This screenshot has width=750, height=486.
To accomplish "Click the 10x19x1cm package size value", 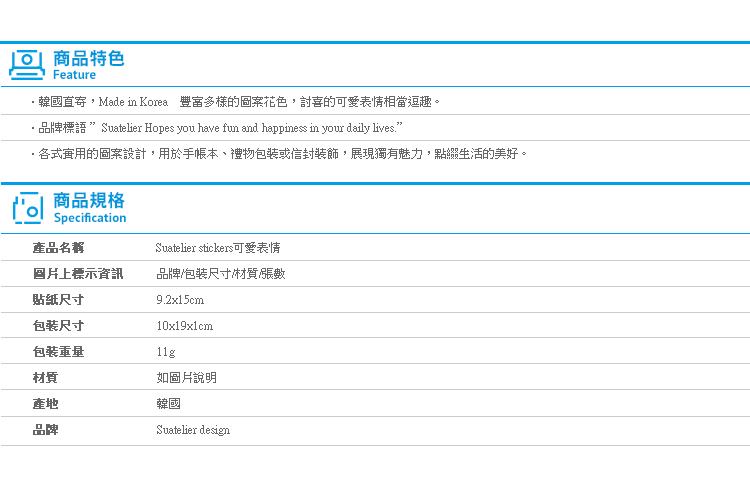I will [x=185, y=326].
